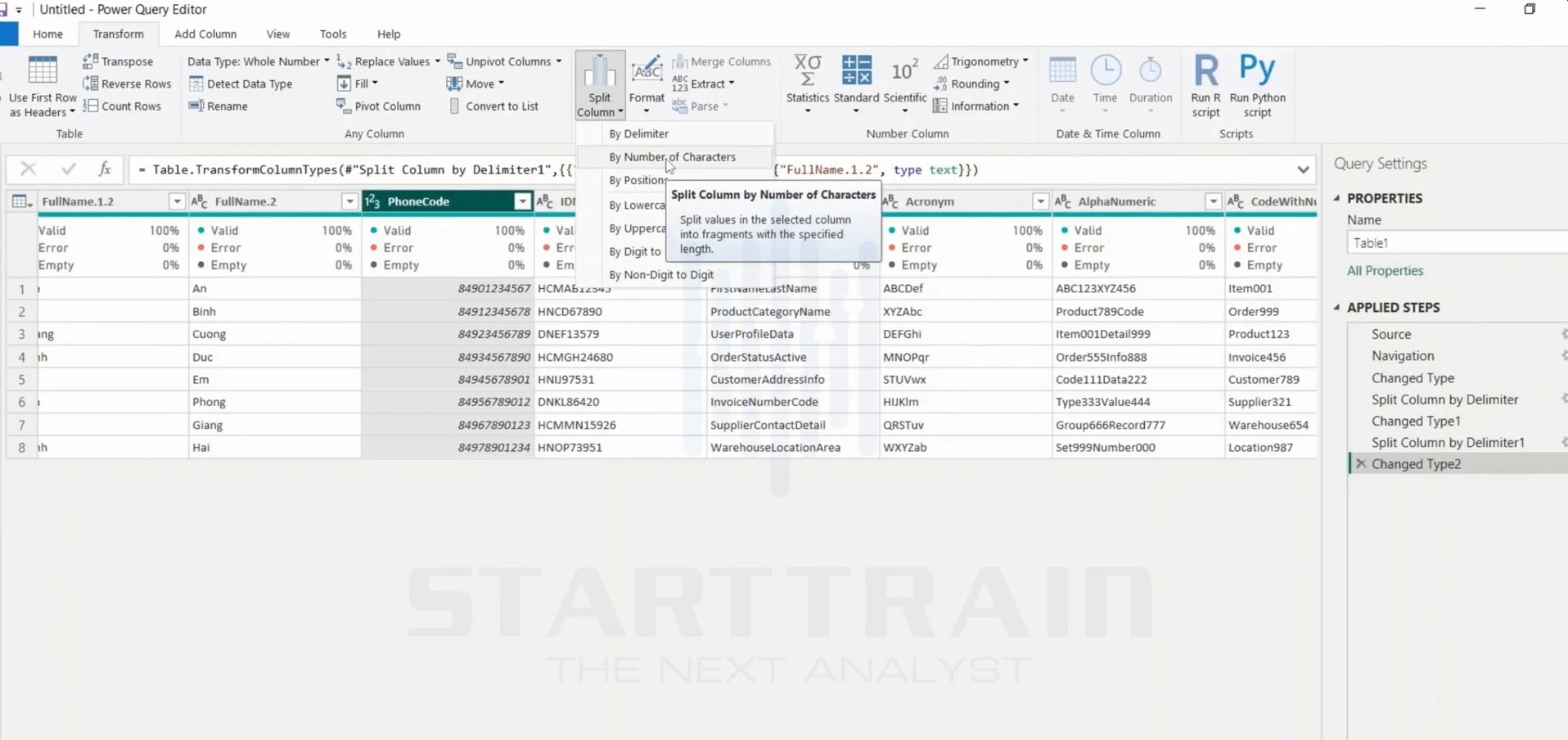Click the Duration column tool
Image resolution: width=1568 pixels, height=740 pixels.
pyautogui.click(x=1151, y=83)
